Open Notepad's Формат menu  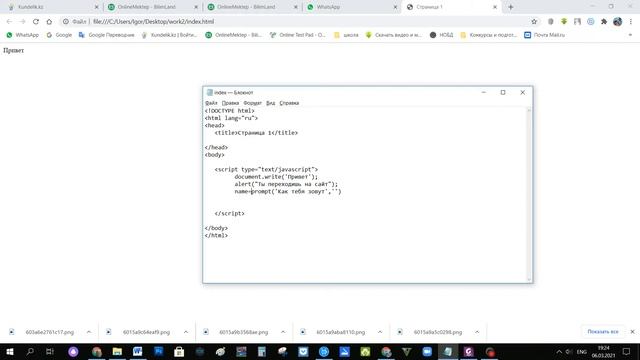pyautogui.click(x=252, y=103)
